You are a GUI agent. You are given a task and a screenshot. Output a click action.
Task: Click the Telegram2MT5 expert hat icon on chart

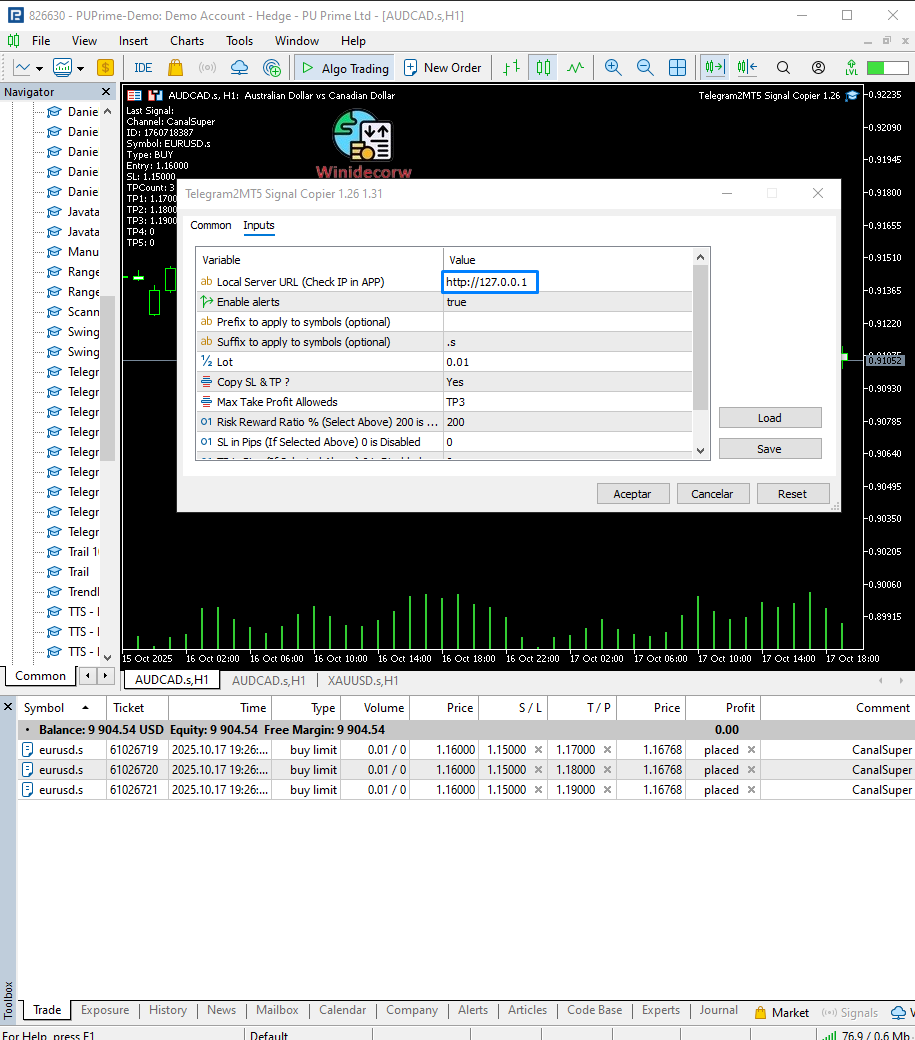(x=853, y=96)
